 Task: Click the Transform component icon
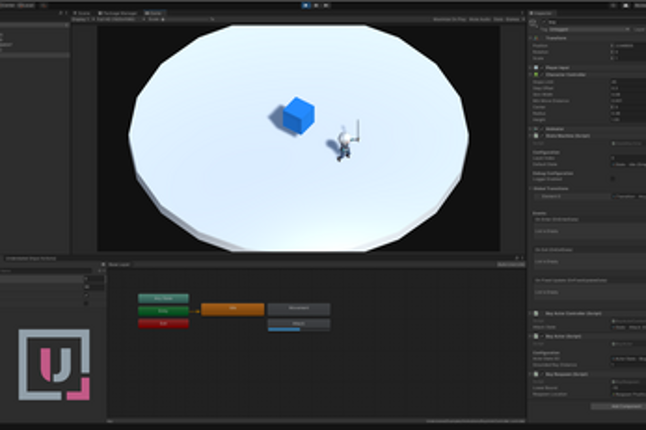[x=536, y=37]
